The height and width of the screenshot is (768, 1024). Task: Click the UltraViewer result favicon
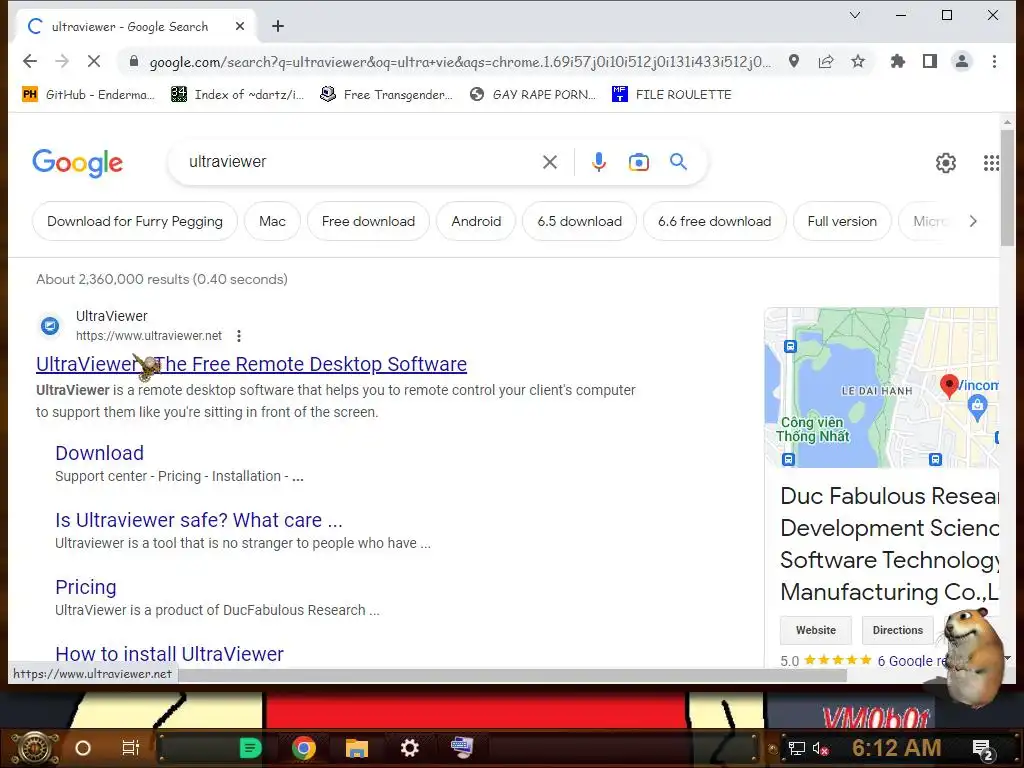pos(50,325)
